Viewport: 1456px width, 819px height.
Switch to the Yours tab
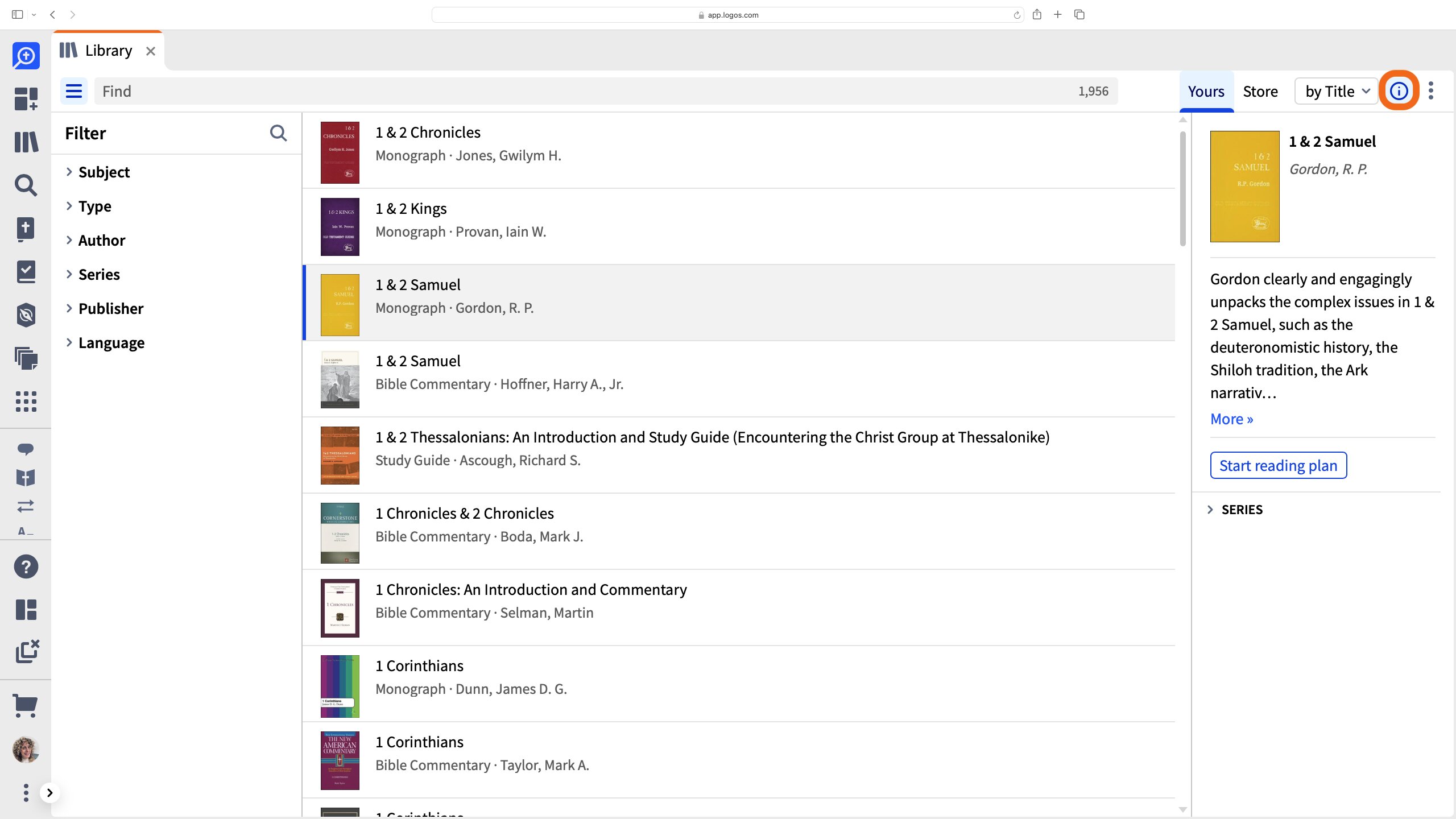[x=1206, y=91]
